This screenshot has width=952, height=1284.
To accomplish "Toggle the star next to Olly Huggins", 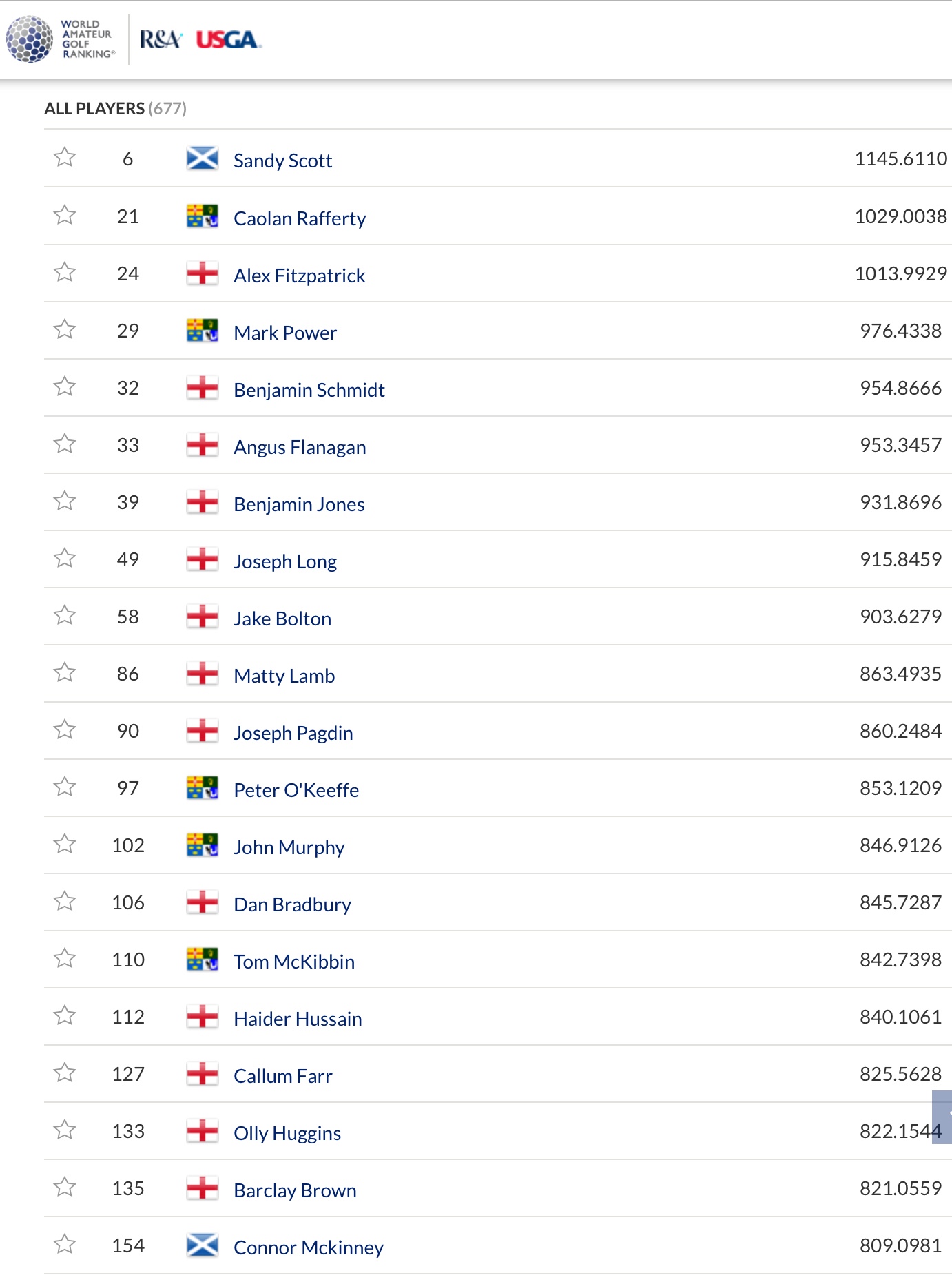I will tap(65, 1130).
